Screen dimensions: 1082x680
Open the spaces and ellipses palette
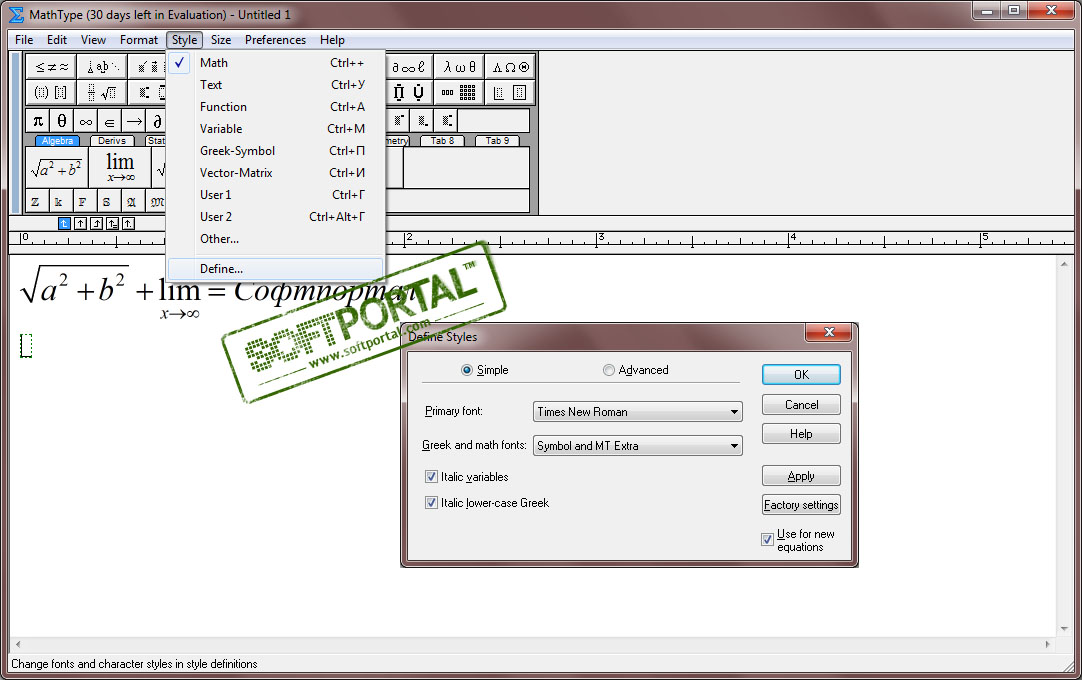[x=102, y=67]
